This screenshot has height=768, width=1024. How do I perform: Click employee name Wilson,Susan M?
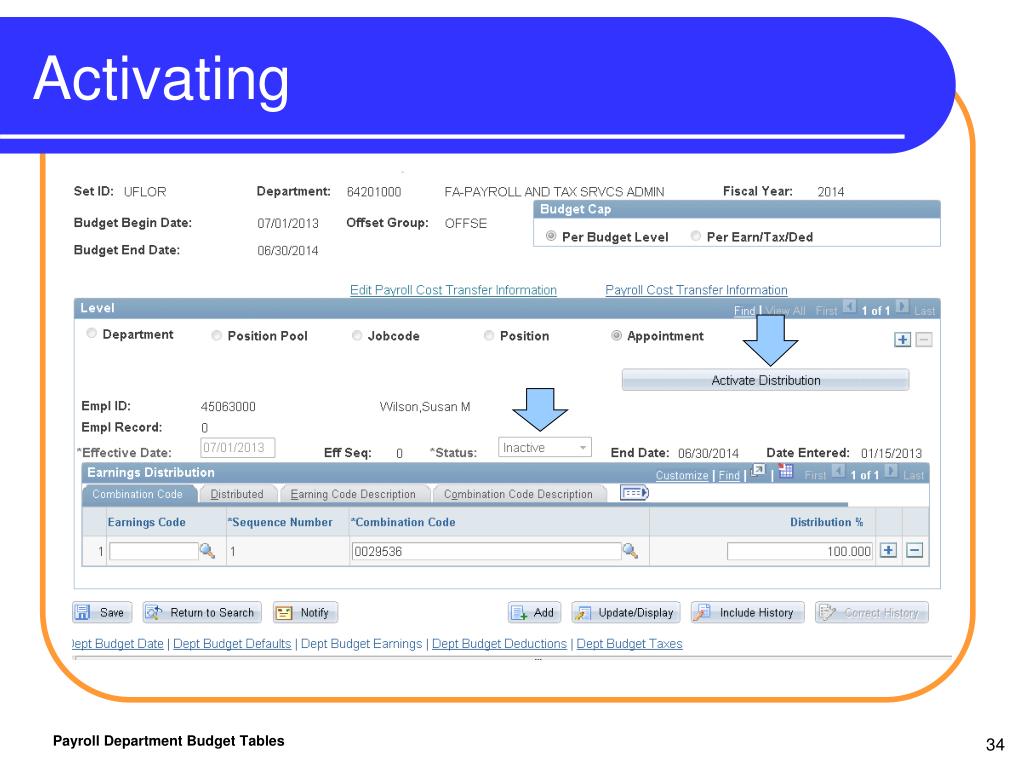tap(424, 407)
